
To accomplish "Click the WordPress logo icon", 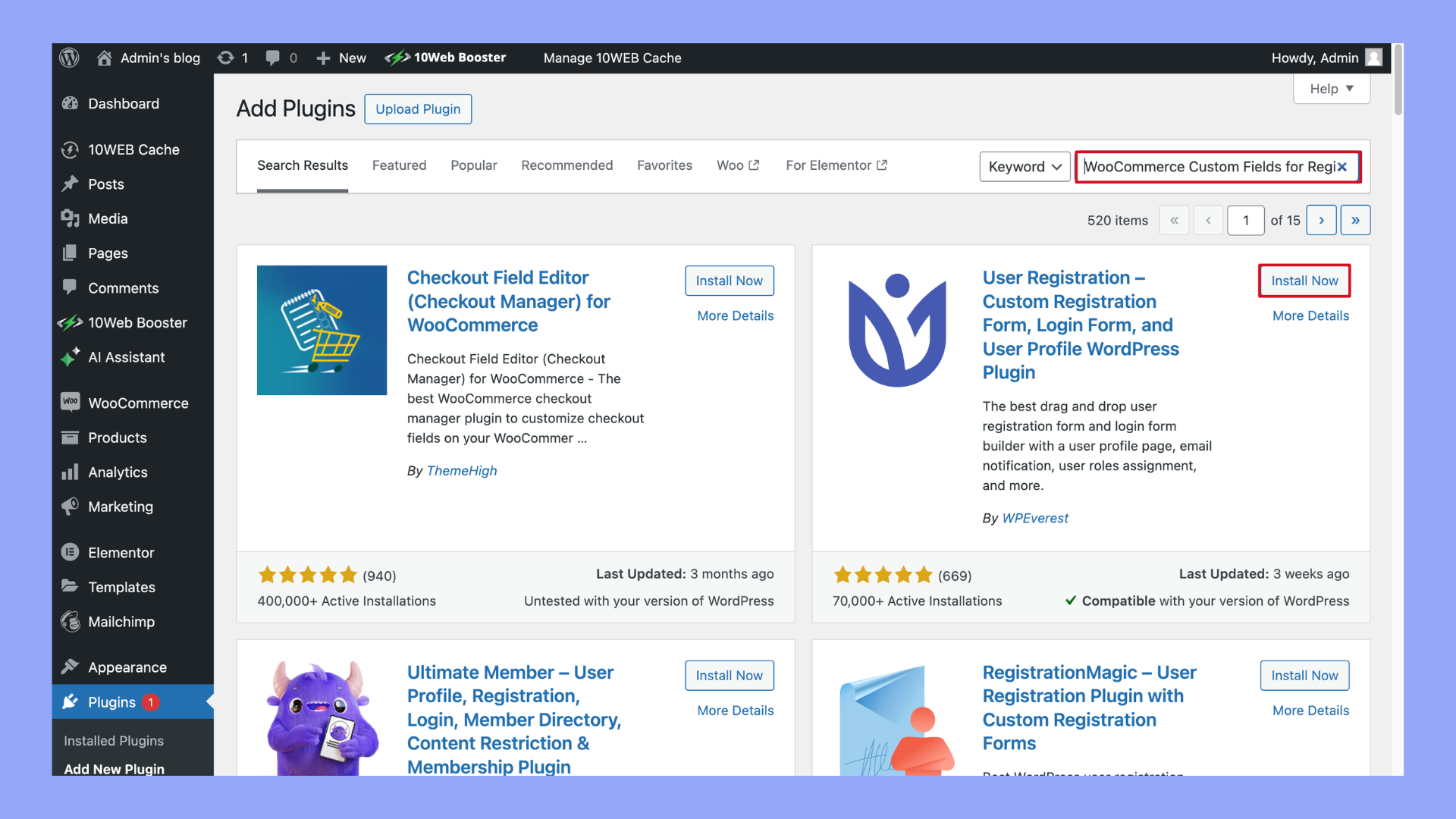I will pyautogui.click(x=69, y=58).
